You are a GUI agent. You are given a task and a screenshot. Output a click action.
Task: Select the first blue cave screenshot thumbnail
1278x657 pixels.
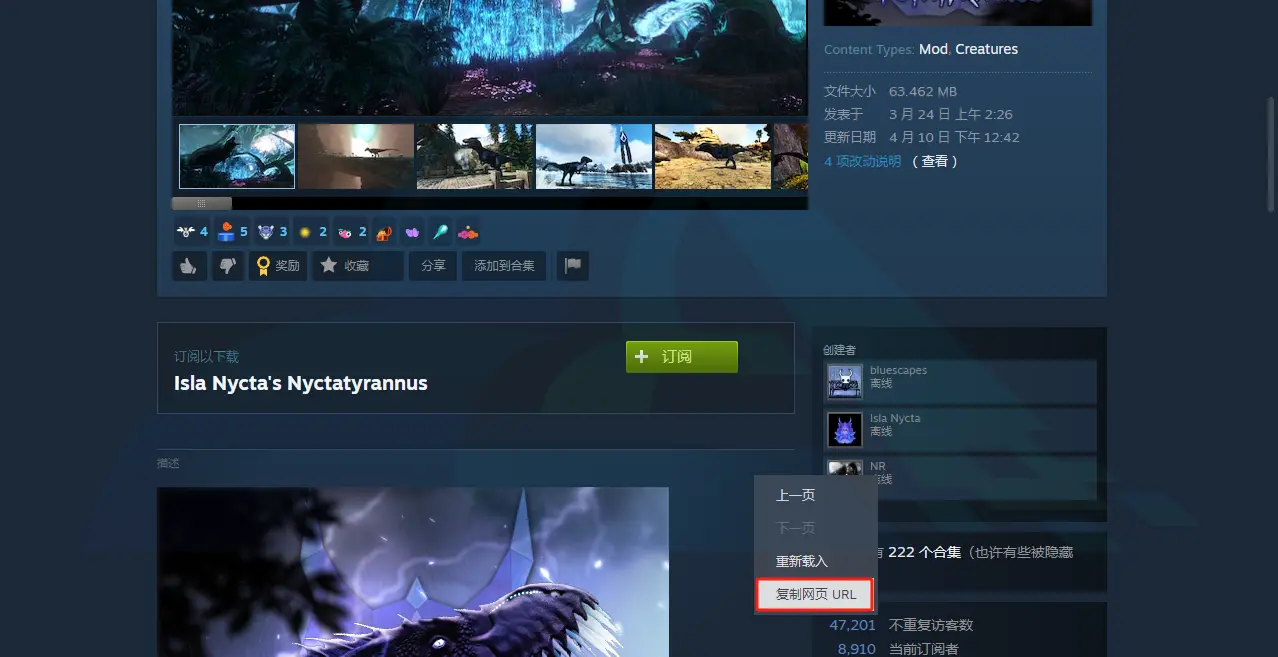(x=237, y=156)
